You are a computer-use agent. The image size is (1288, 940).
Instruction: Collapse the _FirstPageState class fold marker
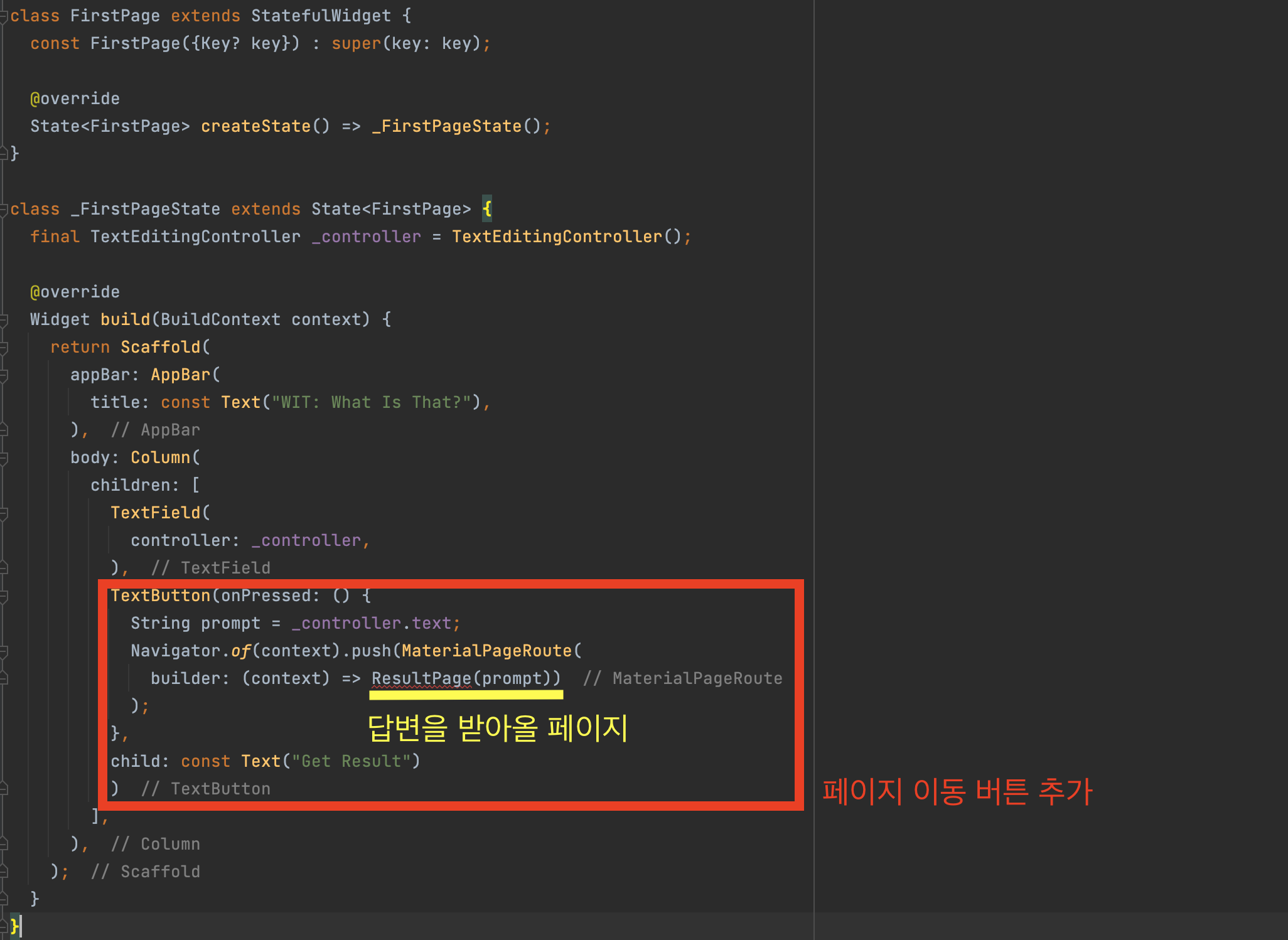pos(4,210)
